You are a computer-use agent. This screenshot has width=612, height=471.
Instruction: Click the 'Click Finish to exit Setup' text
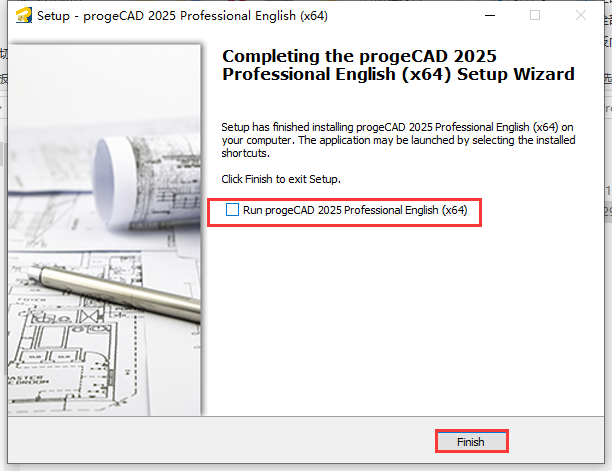[281, 179]
